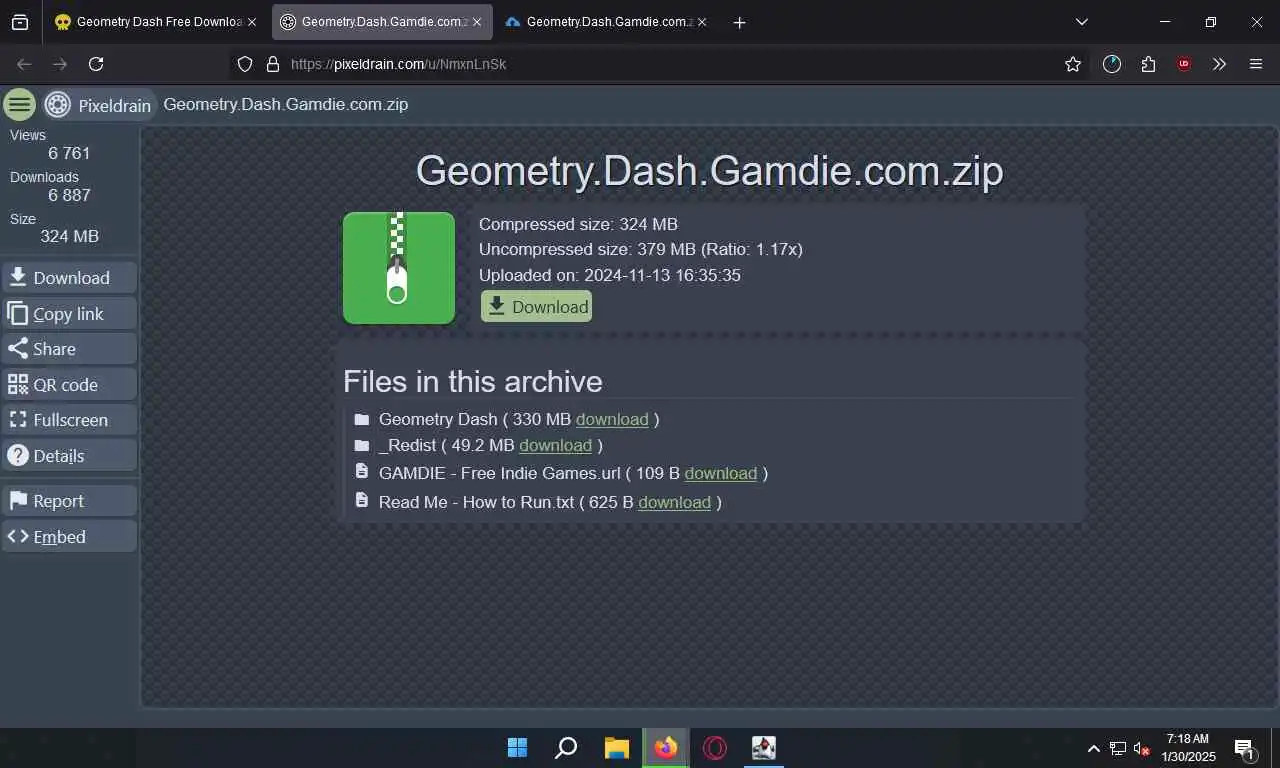Open the last pinned taskbar app icon
The height and width of the screenshot is (768, 1280).
[x=763, y=748]
